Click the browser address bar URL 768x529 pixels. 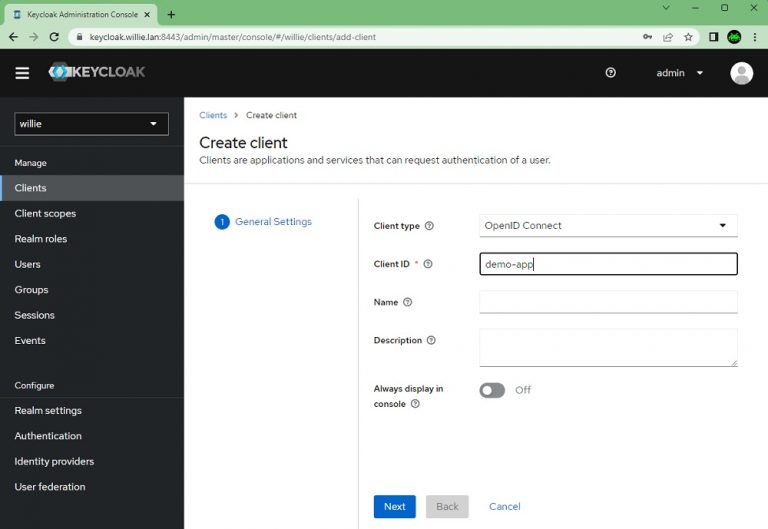click(x=233, y=37)
